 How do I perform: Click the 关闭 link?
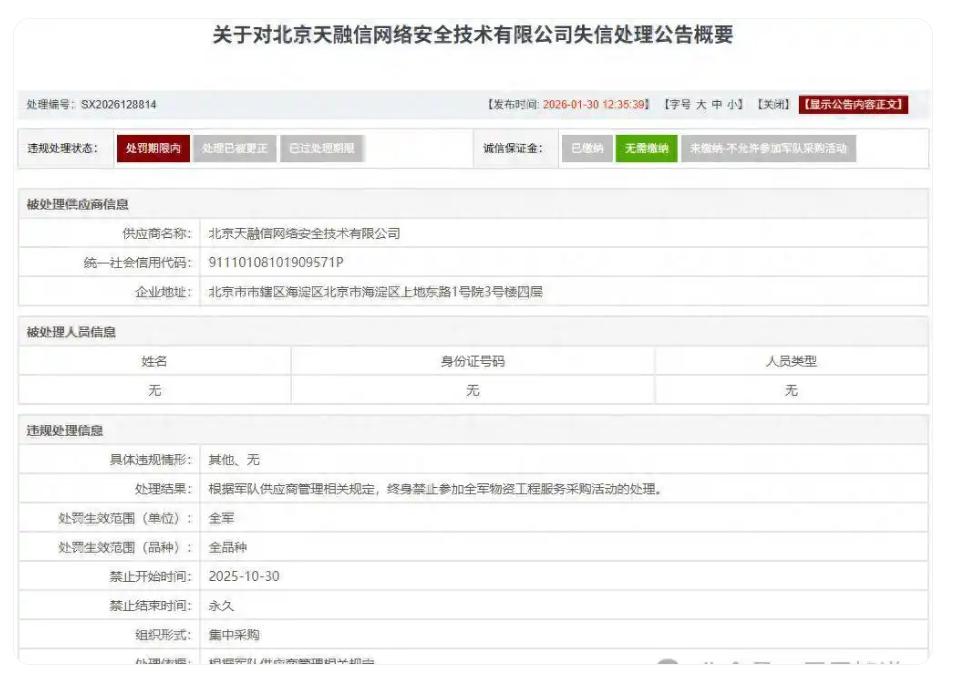774,104
